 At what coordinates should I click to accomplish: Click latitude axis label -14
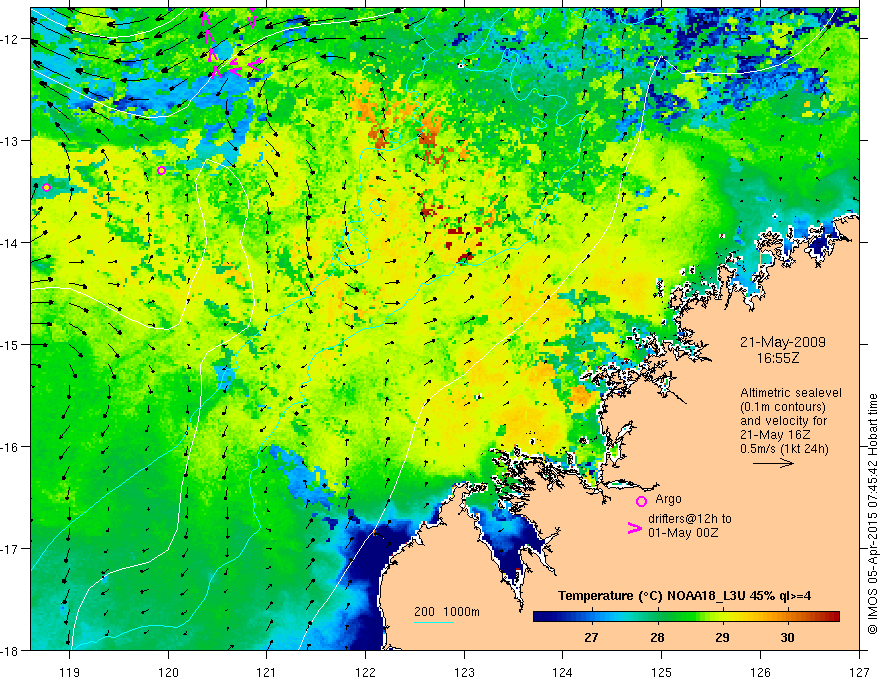click(x=10, y=243)
